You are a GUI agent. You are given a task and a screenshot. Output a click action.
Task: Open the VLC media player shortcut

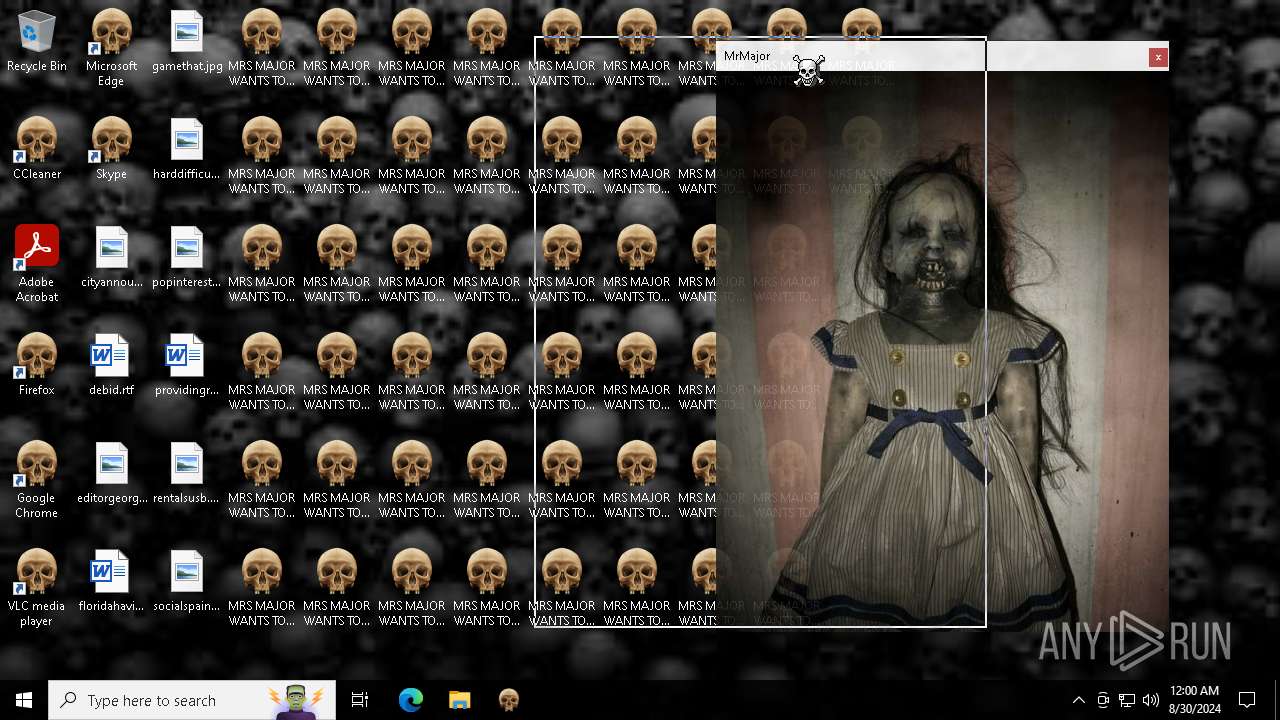tap(37, 587)
